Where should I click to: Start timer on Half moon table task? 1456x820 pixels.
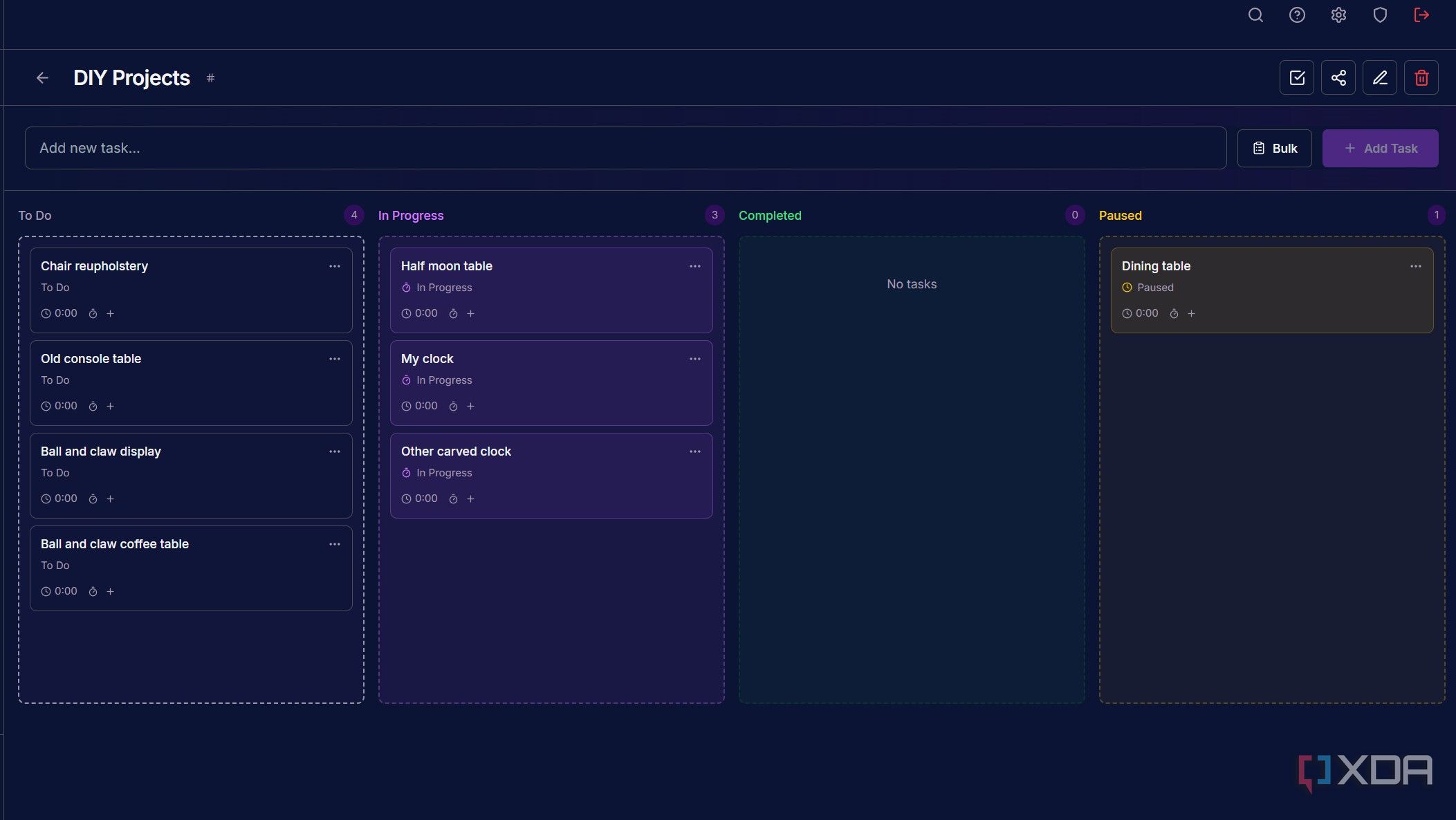(453, 314)
